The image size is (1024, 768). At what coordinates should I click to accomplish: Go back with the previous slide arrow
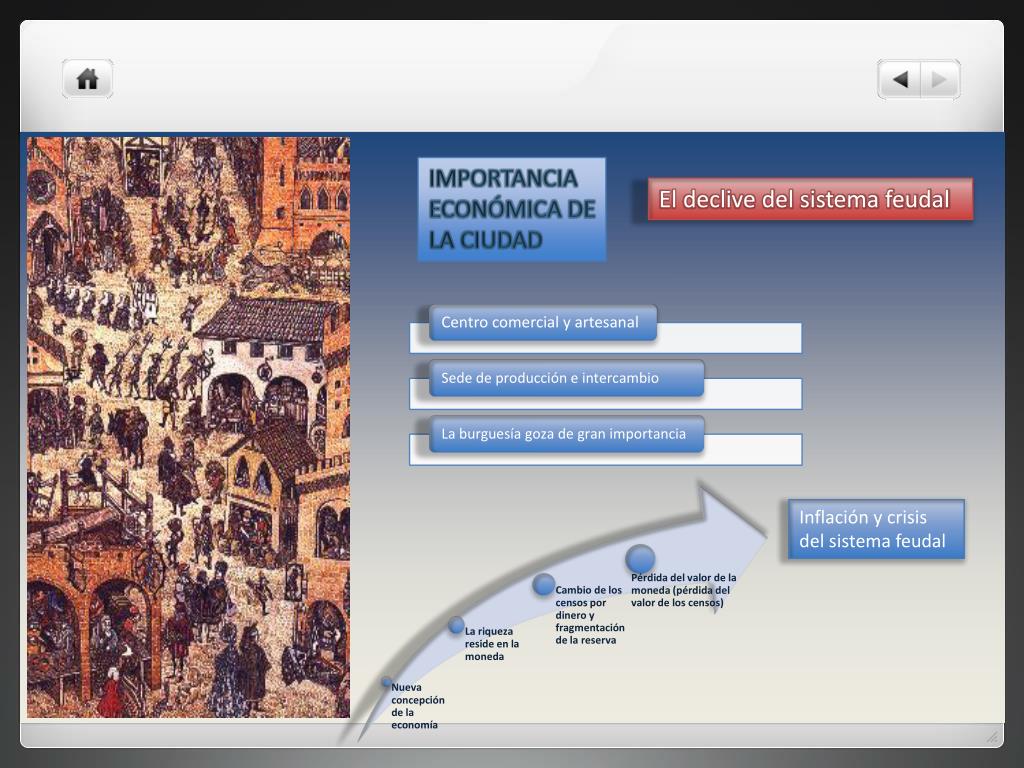(x=899, y=80)
